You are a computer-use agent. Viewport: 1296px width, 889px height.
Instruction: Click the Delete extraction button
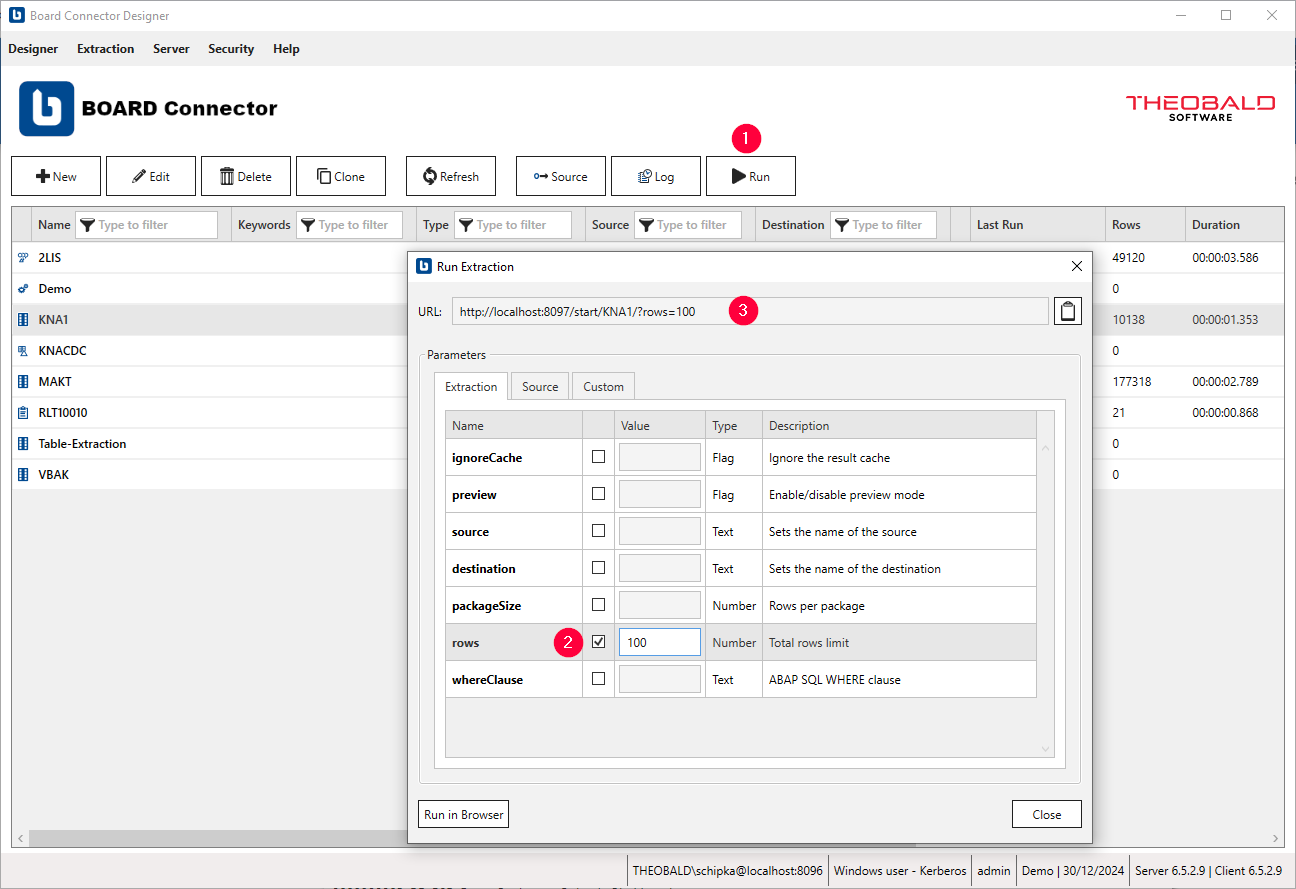coord(246,176)
